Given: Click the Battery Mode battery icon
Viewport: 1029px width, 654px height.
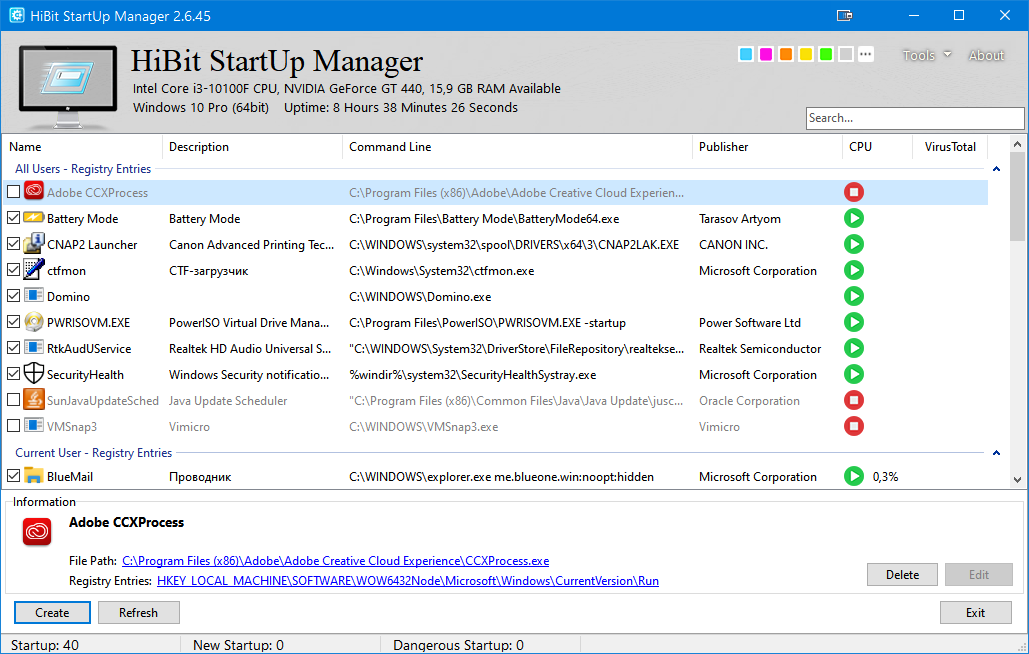Looking at the screenshot, I should click(x=33, y=217).
